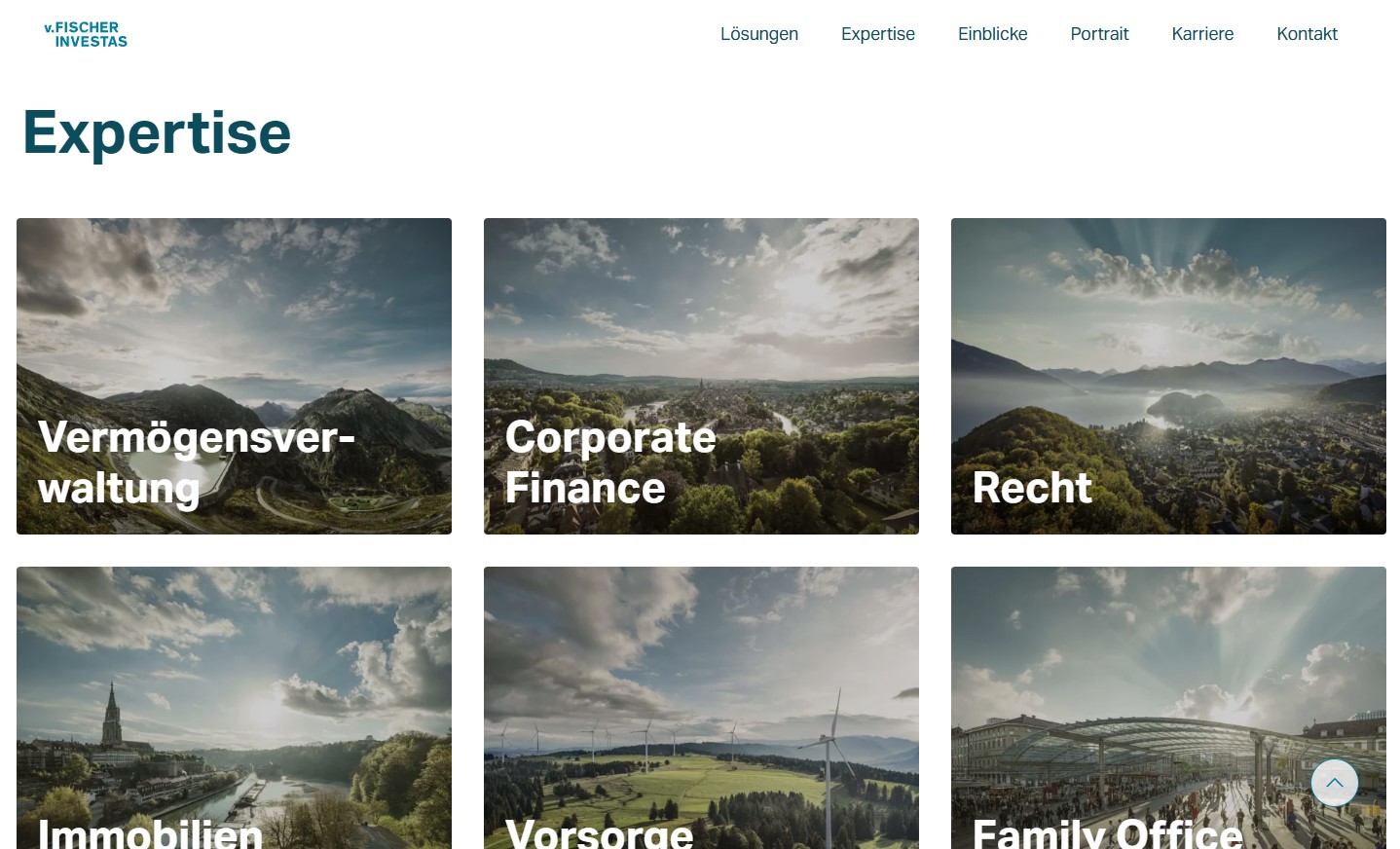Open the Vermögensverwaltung tile
The width and height of the screenshot is (1400, 849).
(x=234, y=376)
